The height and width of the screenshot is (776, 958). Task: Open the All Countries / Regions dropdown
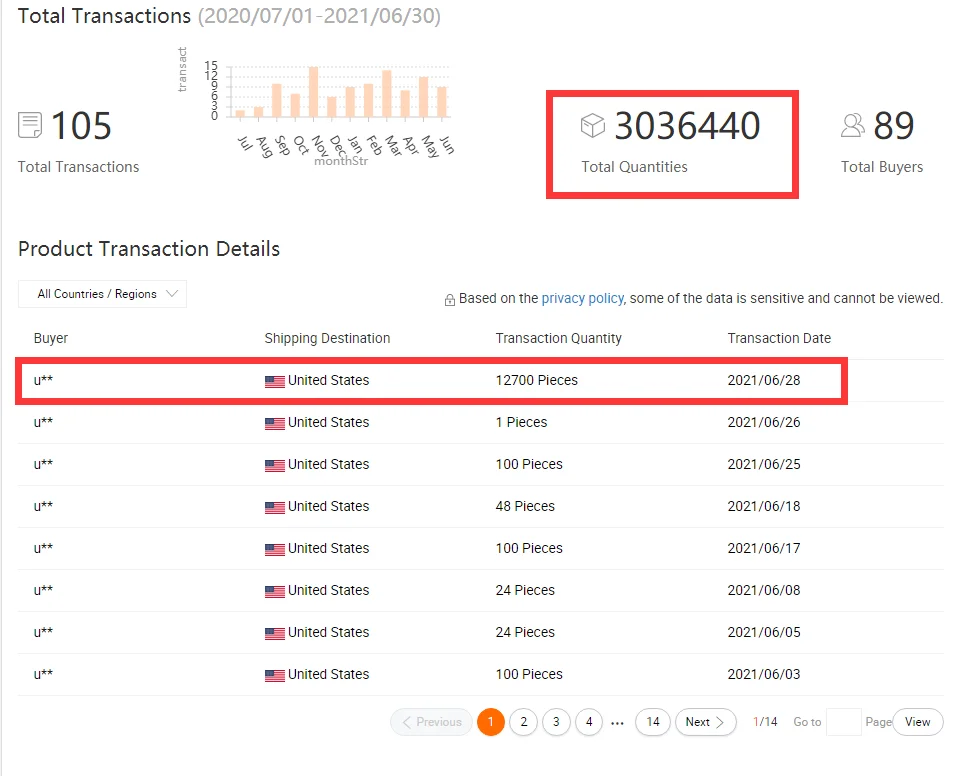coord(102,294)
